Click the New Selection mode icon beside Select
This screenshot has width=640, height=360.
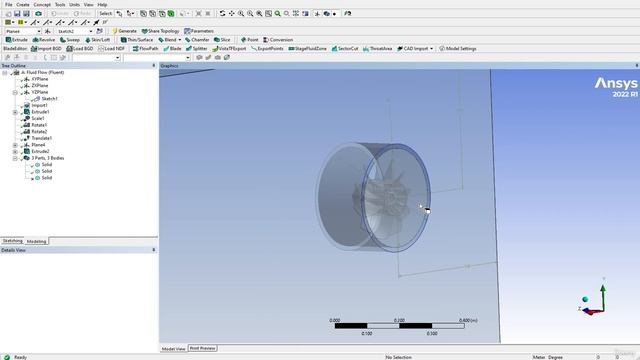119,13
